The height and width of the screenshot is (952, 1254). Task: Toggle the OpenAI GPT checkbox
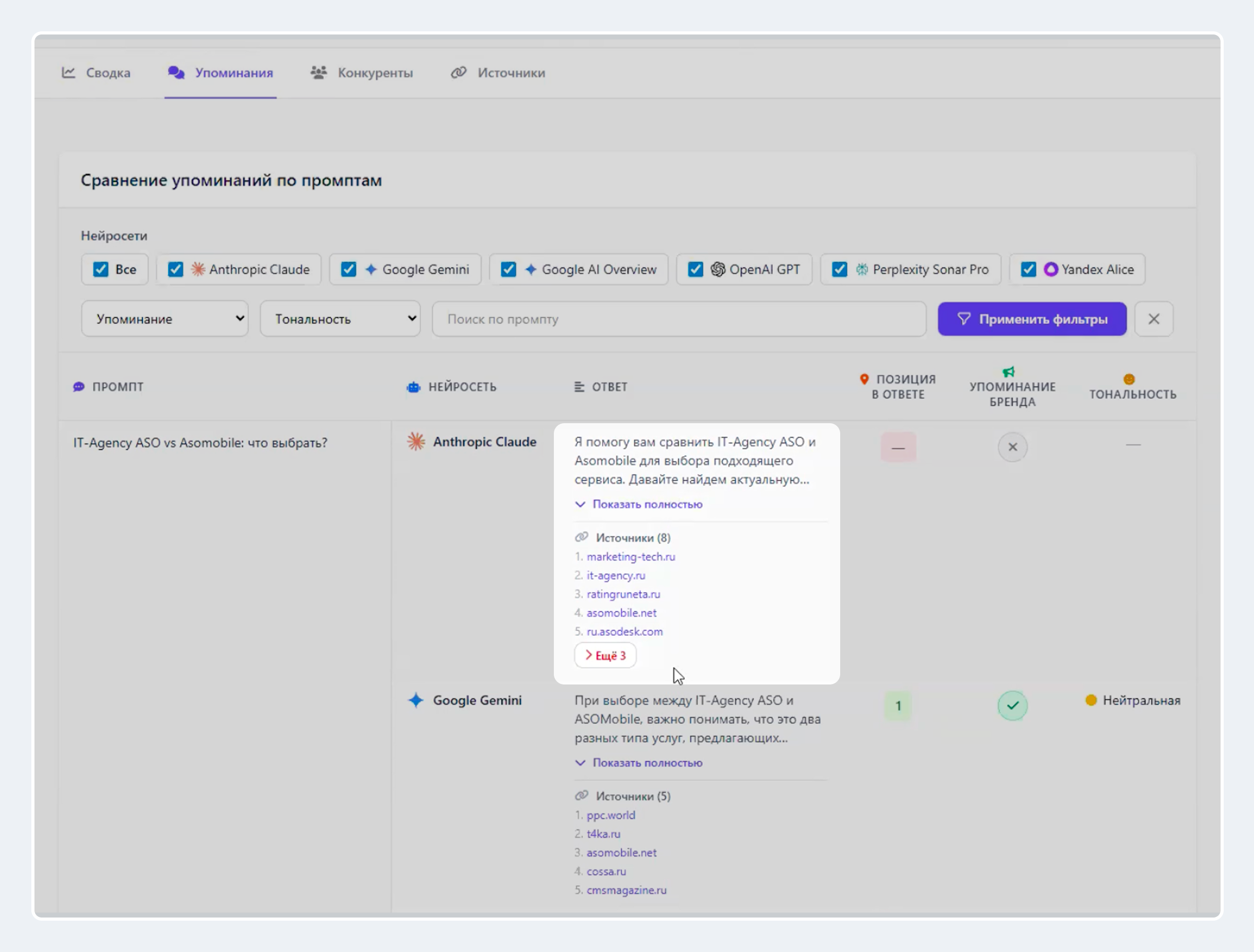click(x=695, y=269)
